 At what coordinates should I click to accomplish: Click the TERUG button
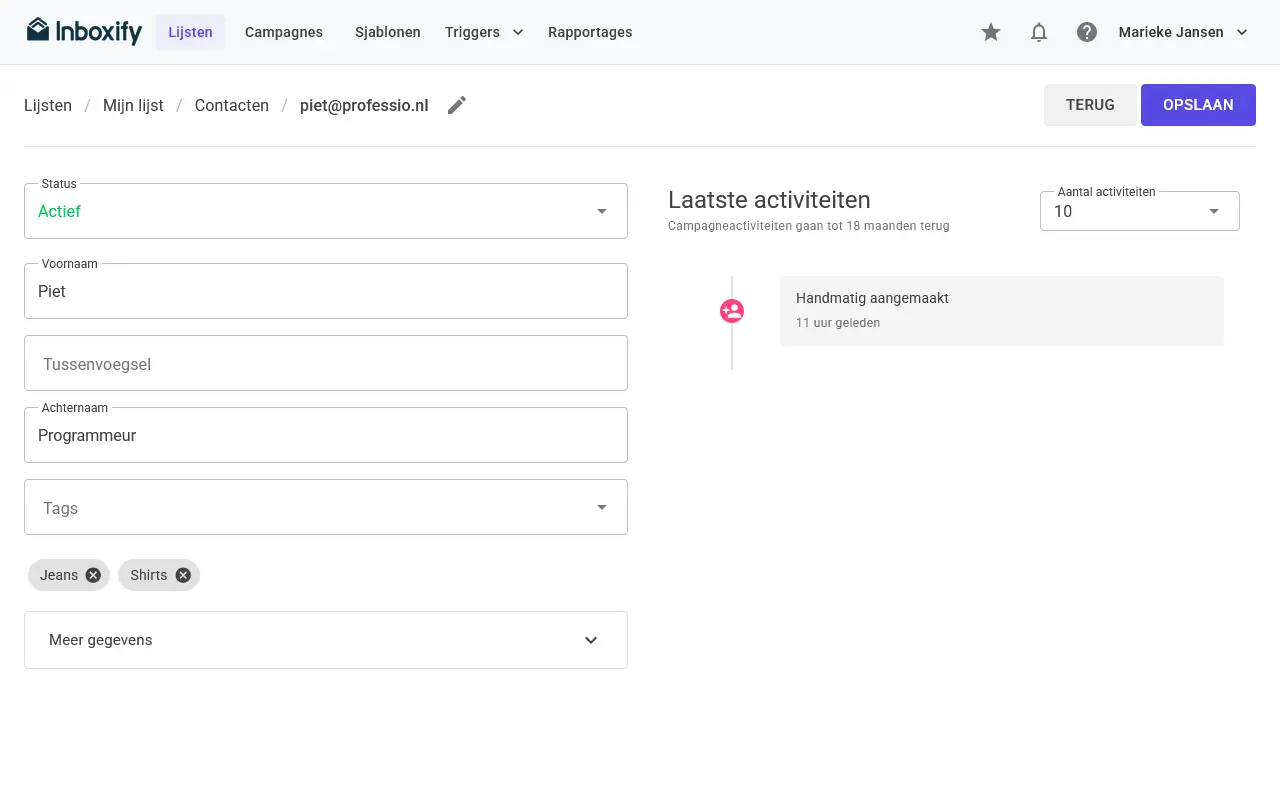coord(1090,105)
